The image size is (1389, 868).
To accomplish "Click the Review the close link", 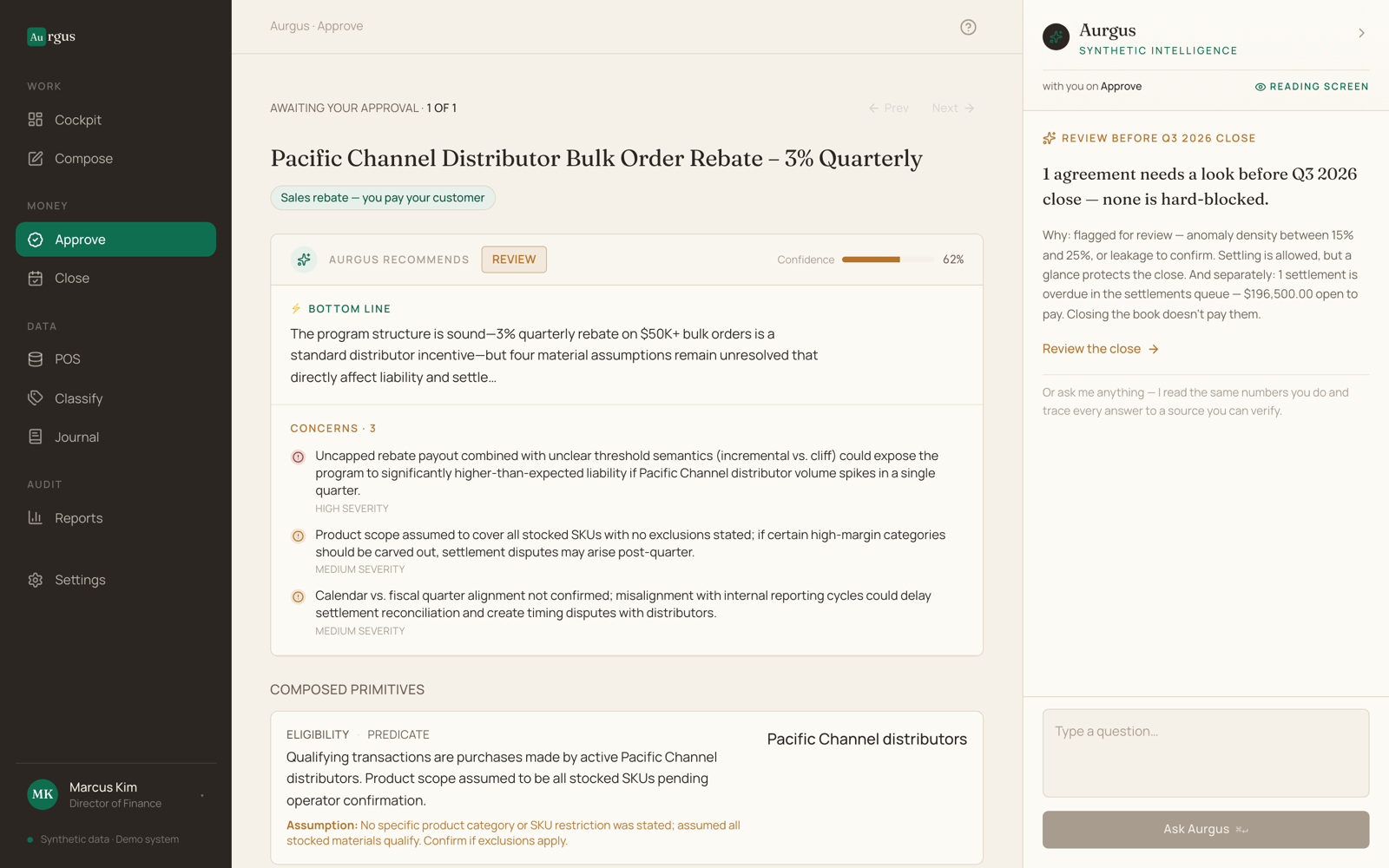I will [x=1100, y=349].
